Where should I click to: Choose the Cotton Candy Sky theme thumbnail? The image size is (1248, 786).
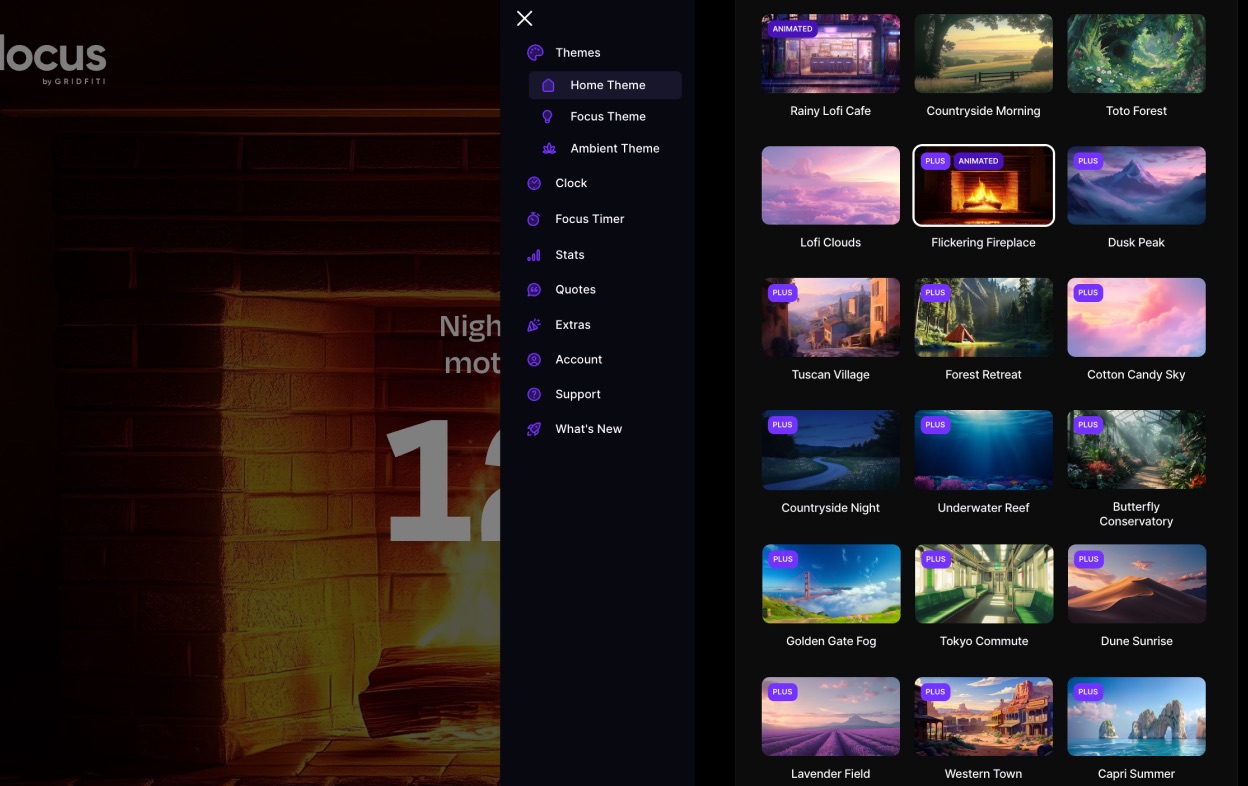coord(1137,318)
